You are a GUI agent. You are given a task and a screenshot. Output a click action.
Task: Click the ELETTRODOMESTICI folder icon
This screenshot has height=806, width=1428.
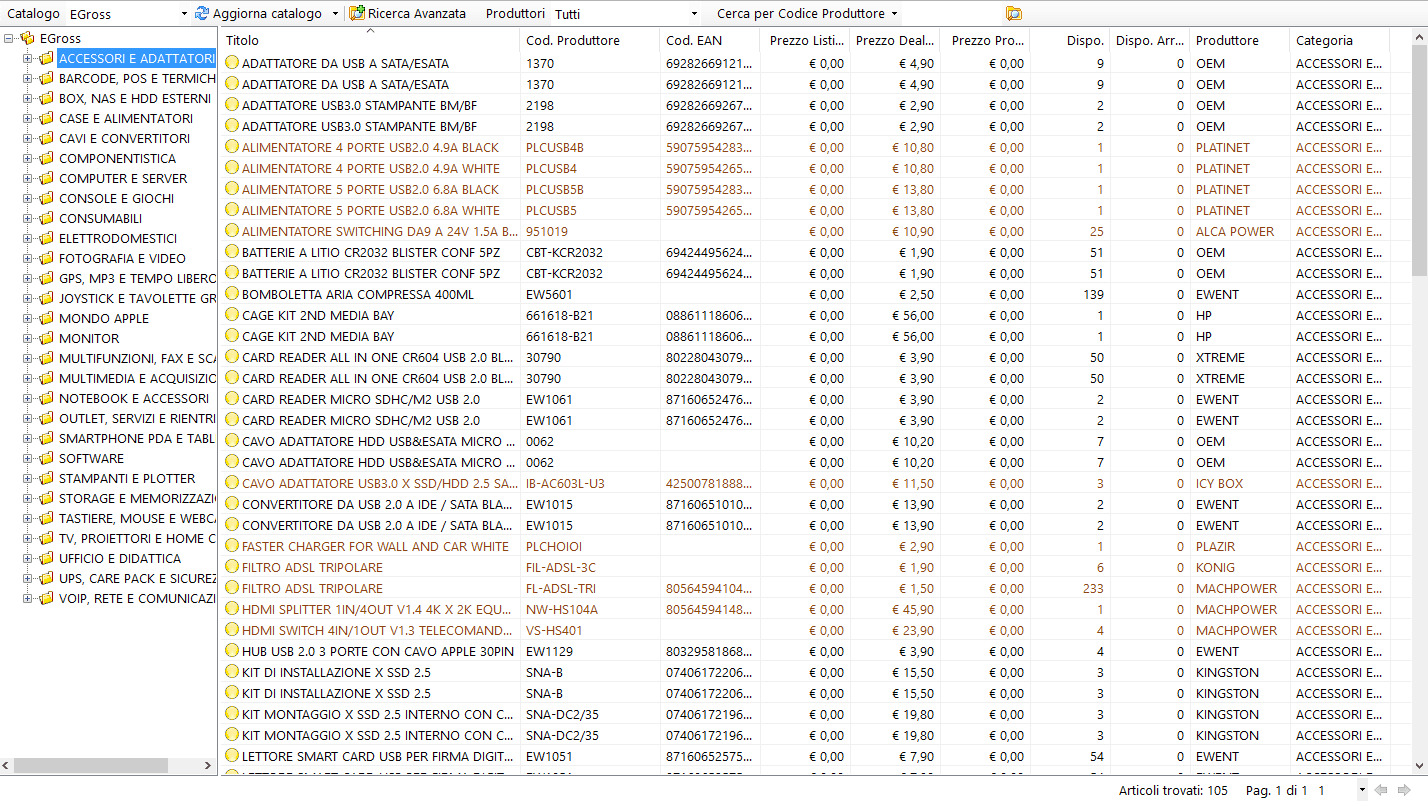coord(46,238)
